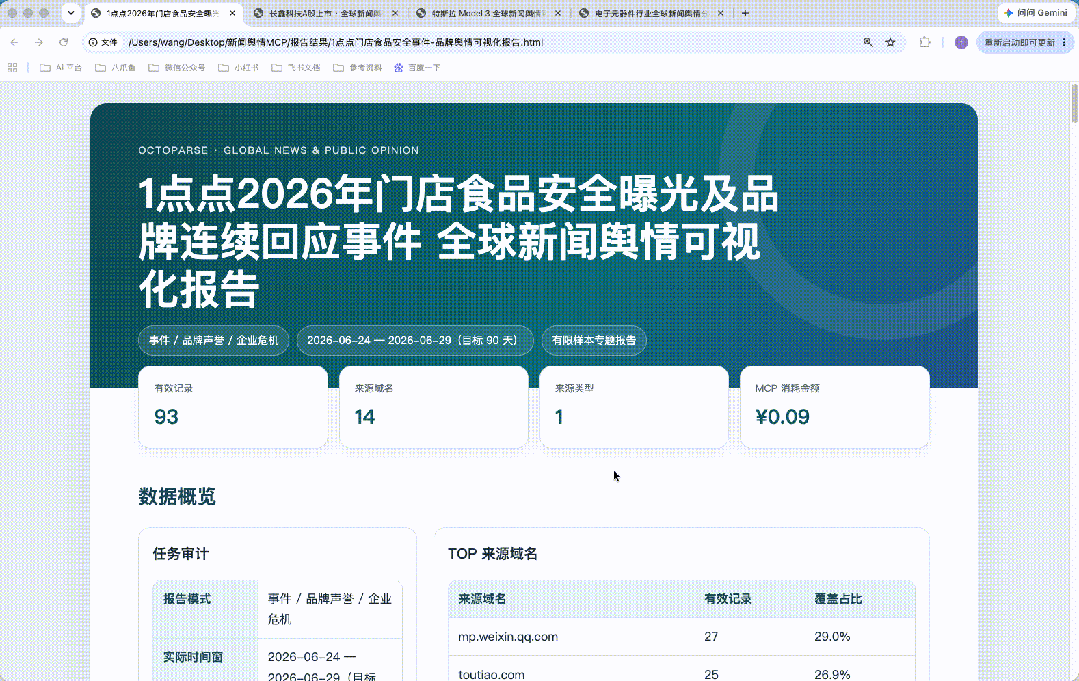This screenshot has width=1079, height=681.
Task: Open the 八爪鱼 bookmark folder
Action: point(115,67)
